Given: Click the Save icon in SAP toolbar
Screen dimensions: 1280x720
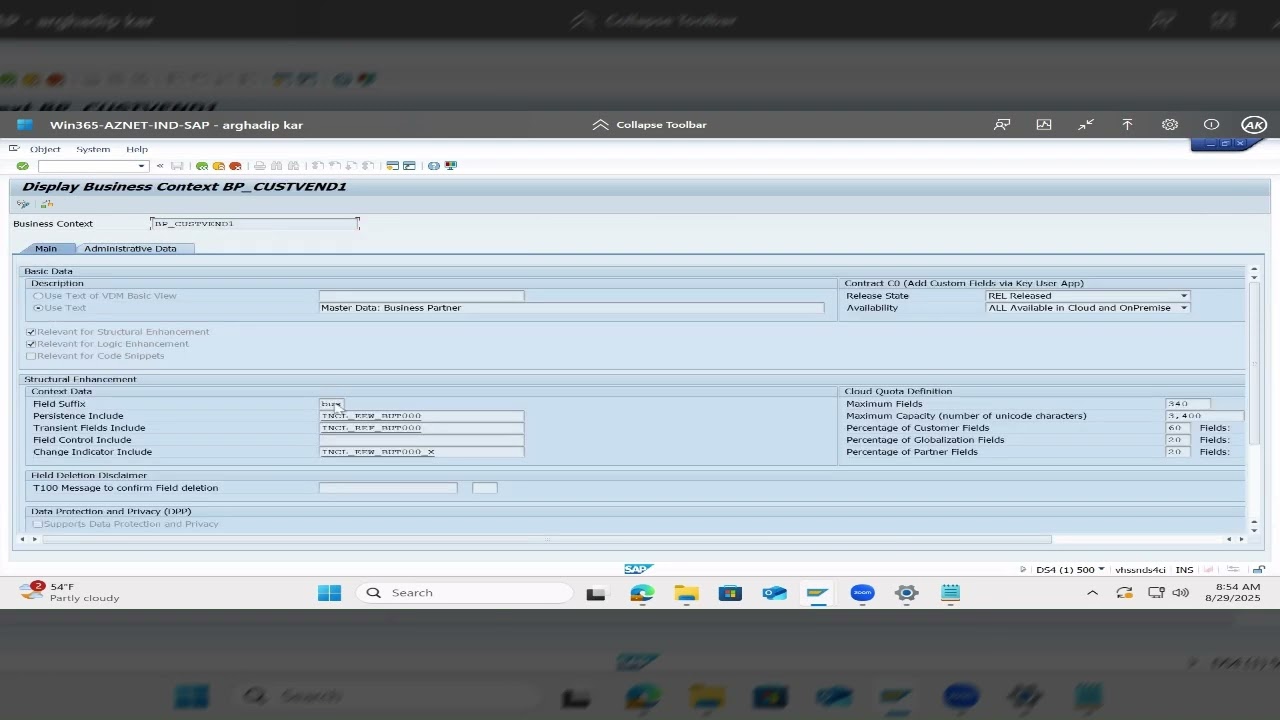Looking at the screenshot, I should coord(177,166).
